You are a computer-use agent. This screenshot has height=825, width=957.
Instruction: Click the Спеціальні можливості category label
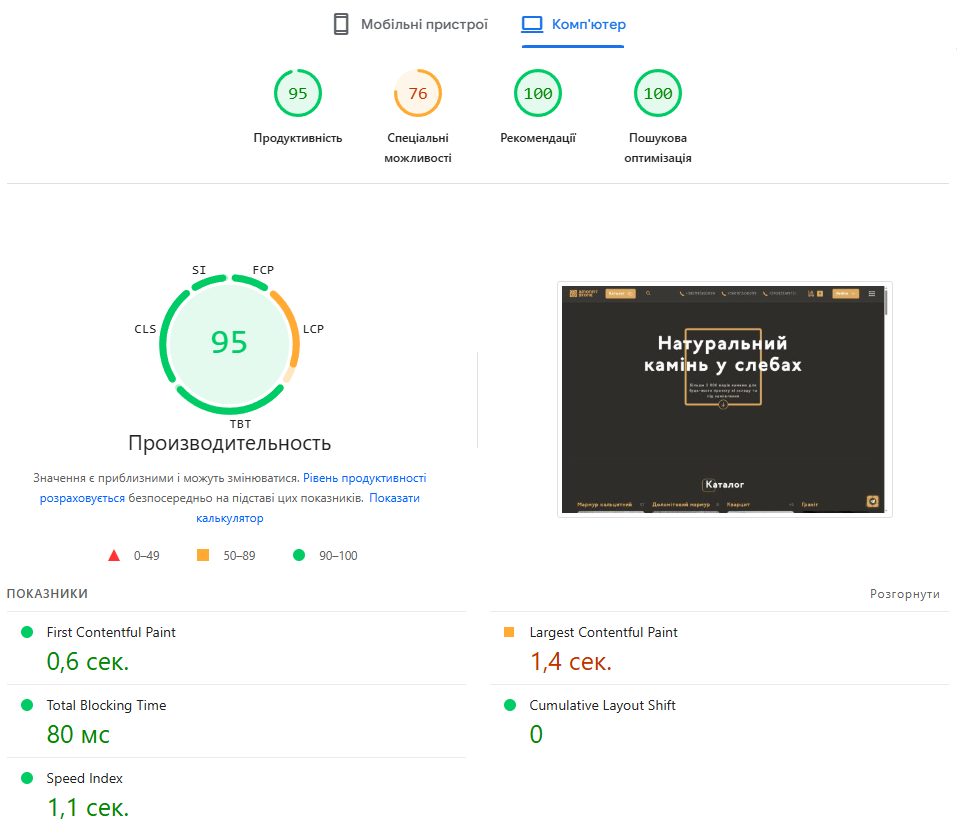418,148
